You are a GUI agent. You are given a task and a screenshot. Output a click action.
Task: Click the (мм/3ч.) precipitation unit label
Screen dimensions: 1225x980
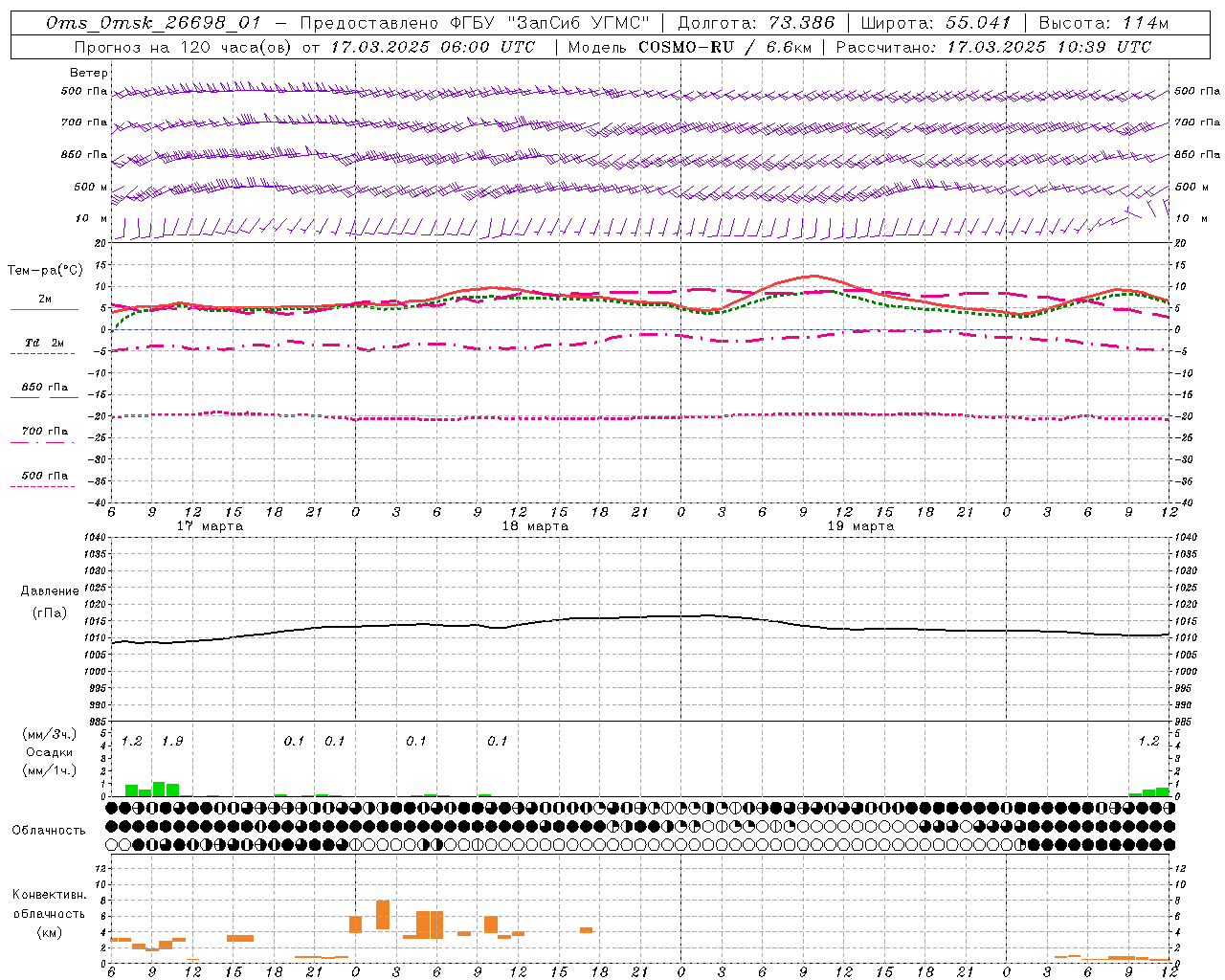tap(51, 734)
